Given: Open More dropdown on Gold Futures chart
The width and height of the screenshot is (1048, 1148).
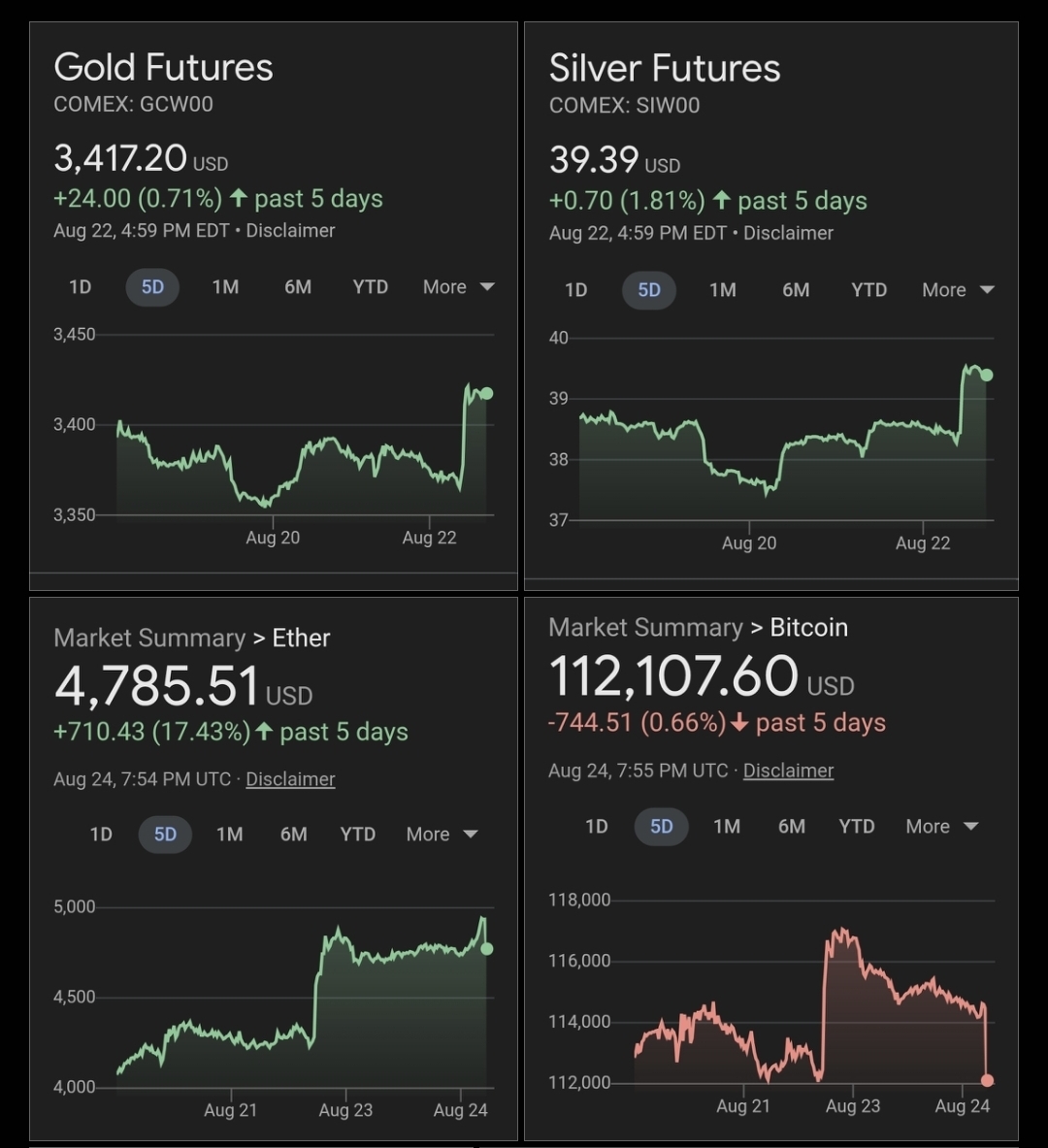Looking at the screenshot, I should pos(458,287).
